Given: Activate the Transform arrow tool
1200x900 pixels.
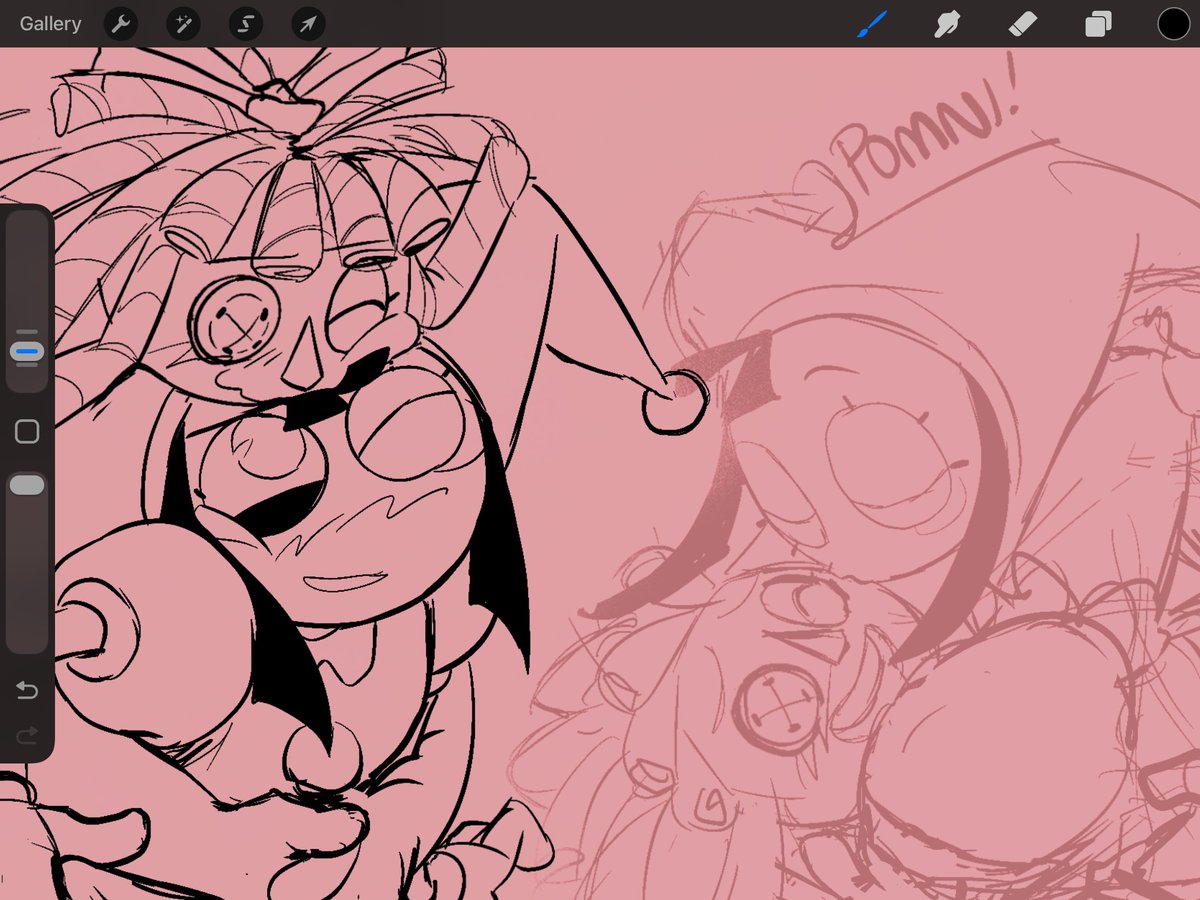Looking at the screenshot, I should pos(308,23).
